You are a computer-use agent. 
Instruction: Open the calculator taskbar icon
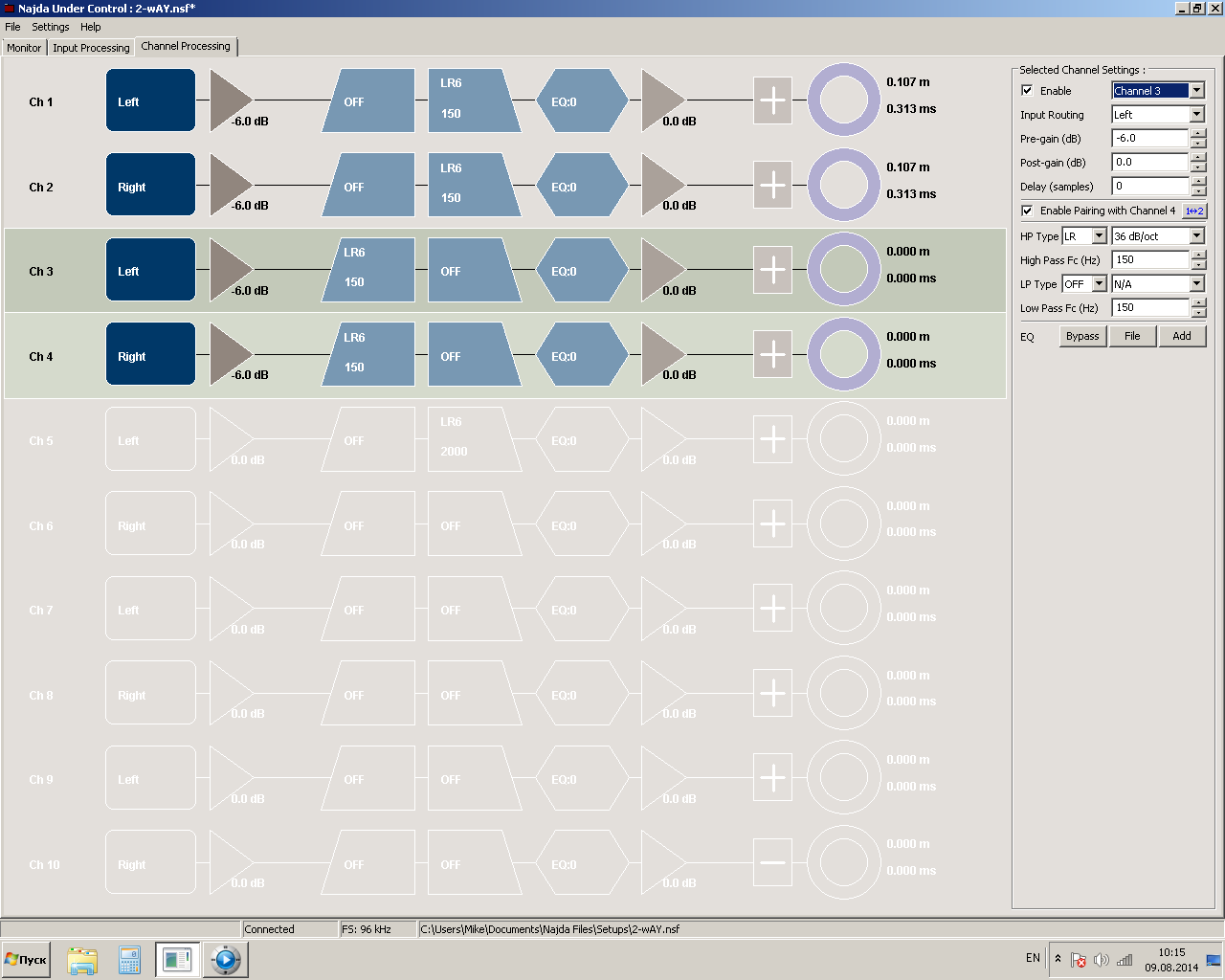[129, 960]
